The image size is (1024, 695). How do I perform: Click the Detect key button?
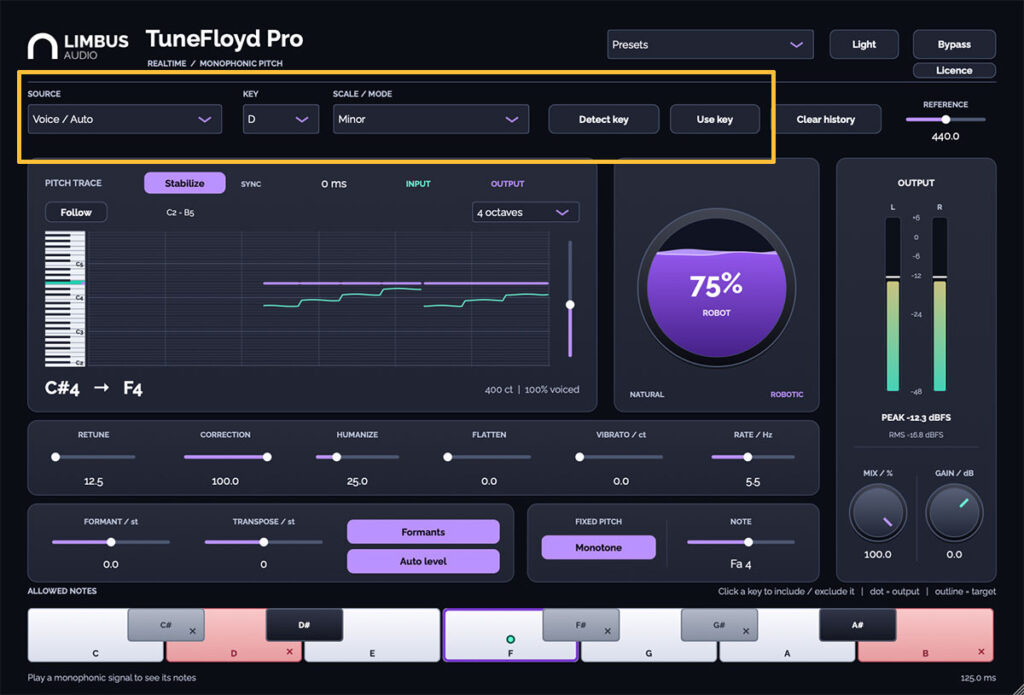[x=603, y=120]
